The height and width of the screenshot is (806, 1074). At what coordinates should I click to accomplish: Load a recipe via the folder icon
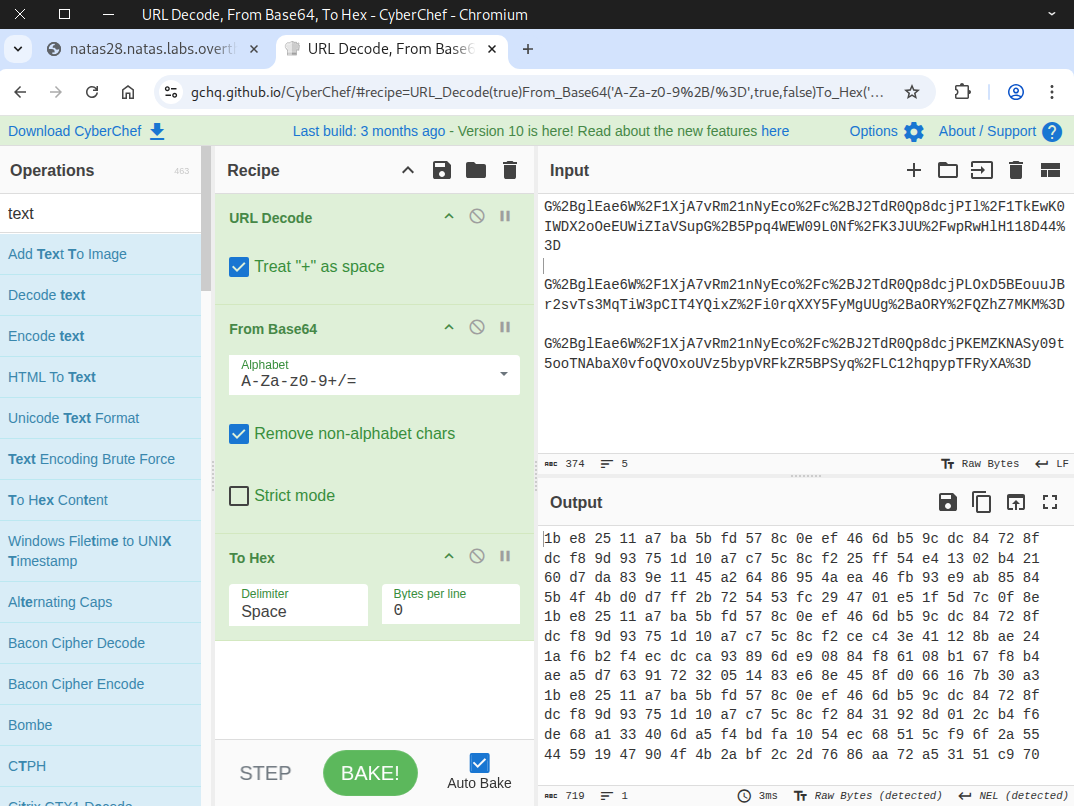pos(476,170)
